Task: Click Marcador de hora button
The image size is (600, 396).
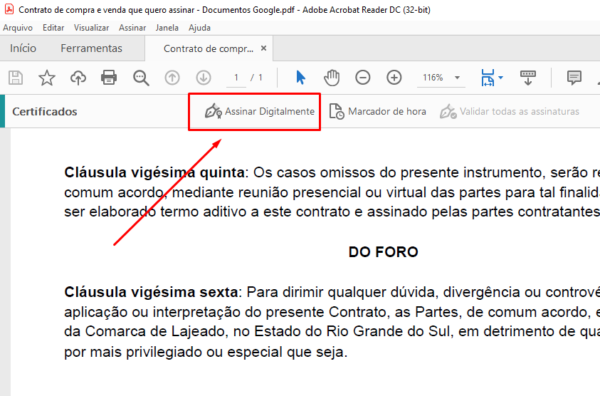Action: point(378,111)
